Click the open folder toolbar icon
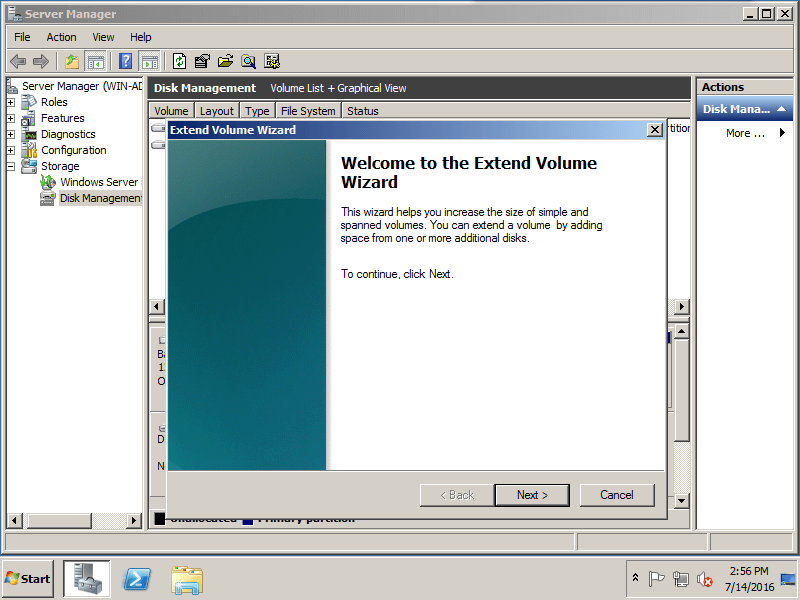The image size is (800, 600). [225, 62]
